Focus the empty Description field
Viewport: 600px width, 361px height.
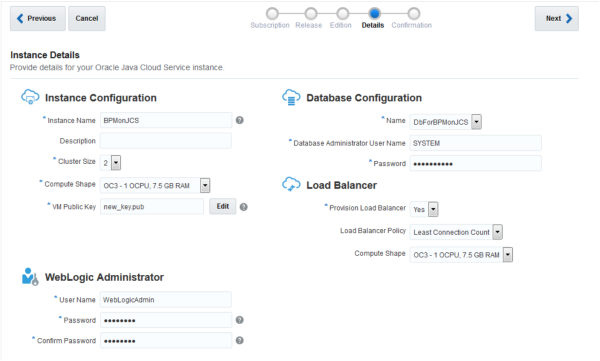(166, 140)
